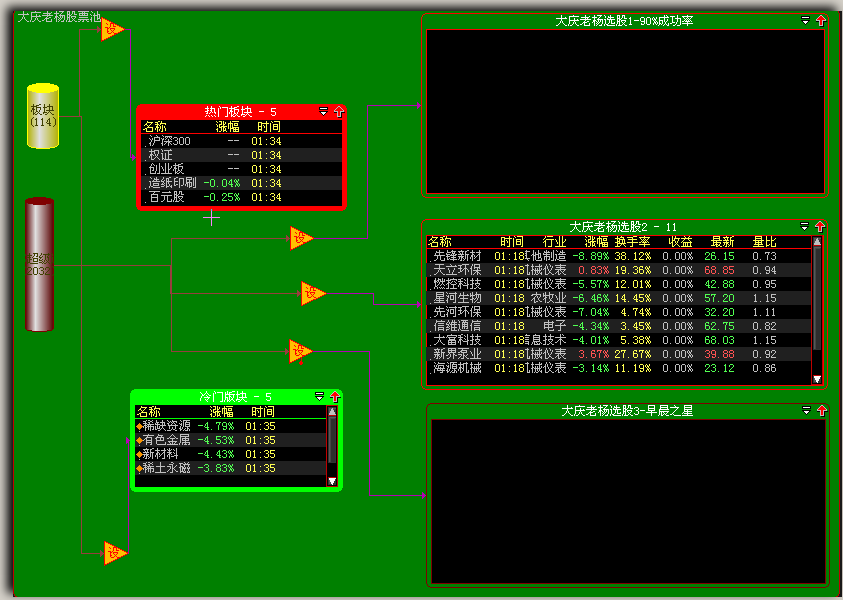The image size is (843, 600).
Task: Click the 大庆老杨股票池 window label
Action: [x=59, y=17]
